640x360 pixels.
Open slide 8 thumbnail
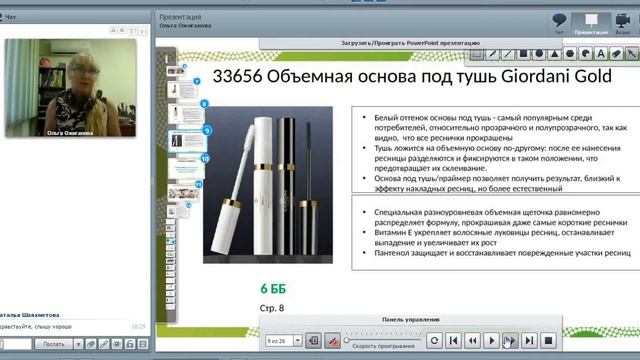(187, 114)
